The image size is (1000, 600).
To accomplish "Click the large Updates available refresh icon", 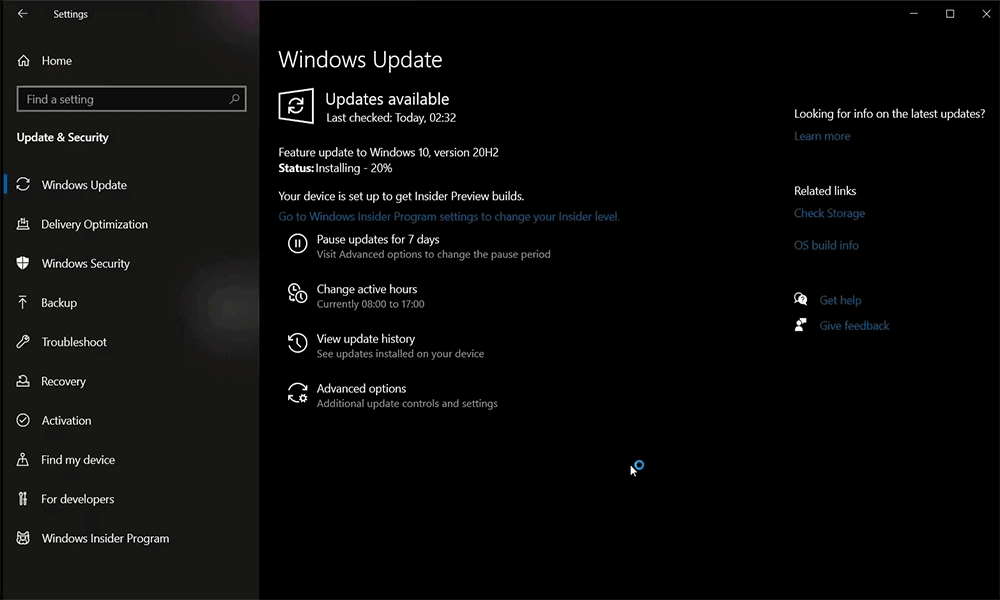I will [296, 106].
